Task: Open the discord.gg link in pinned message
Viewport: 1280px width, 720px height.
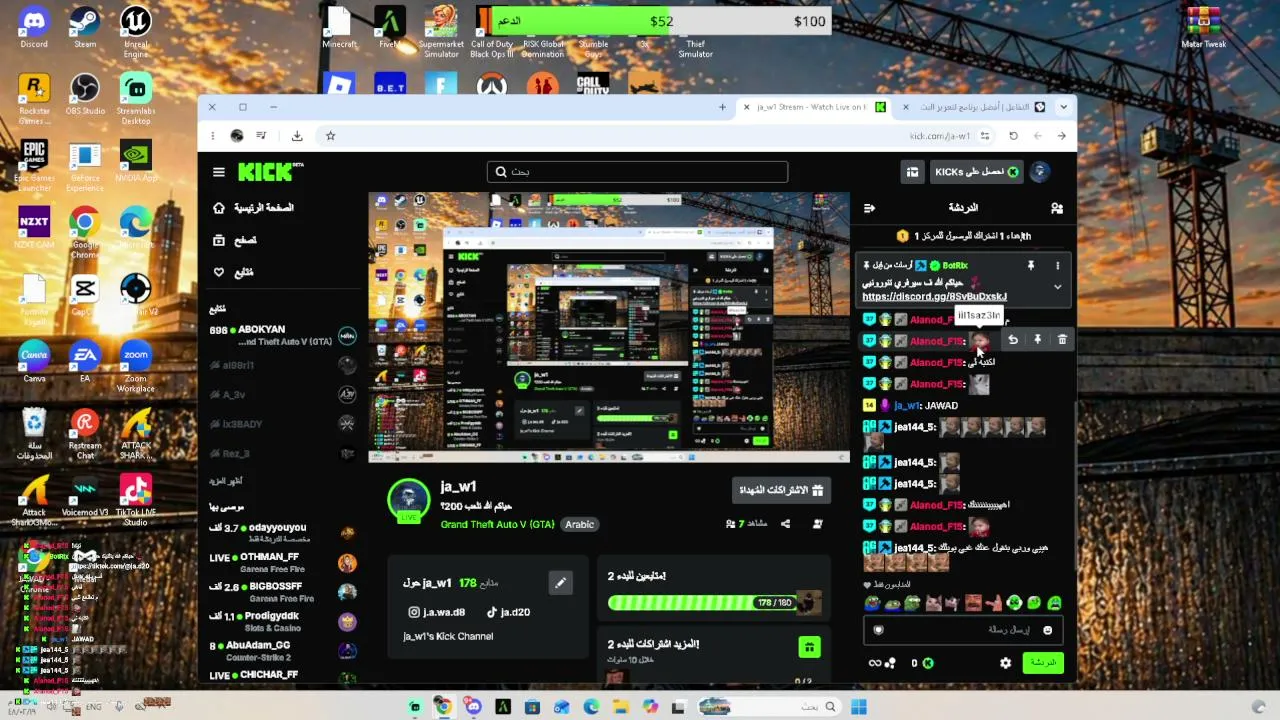Action: click(x=934, y=297)
